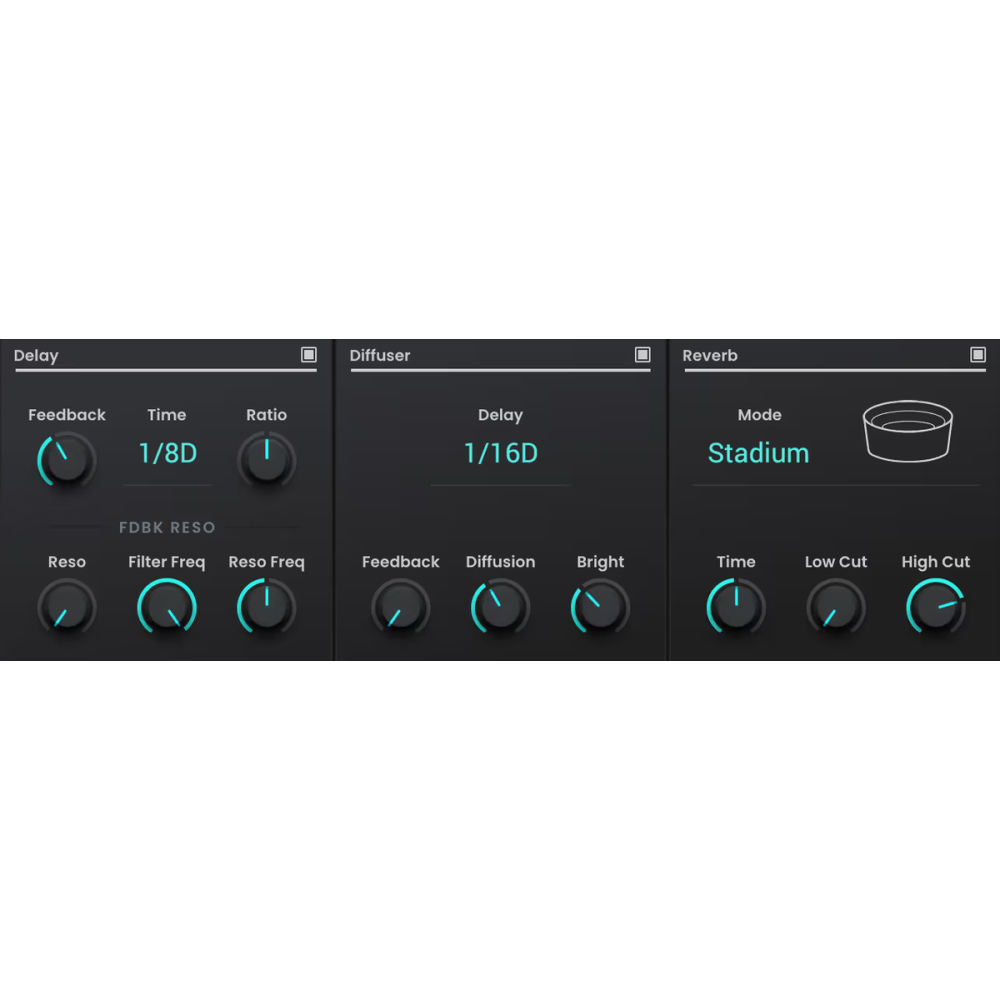The image size is (1000, 1000).
Task: Click the Reverb panel title
Action: 710,355
